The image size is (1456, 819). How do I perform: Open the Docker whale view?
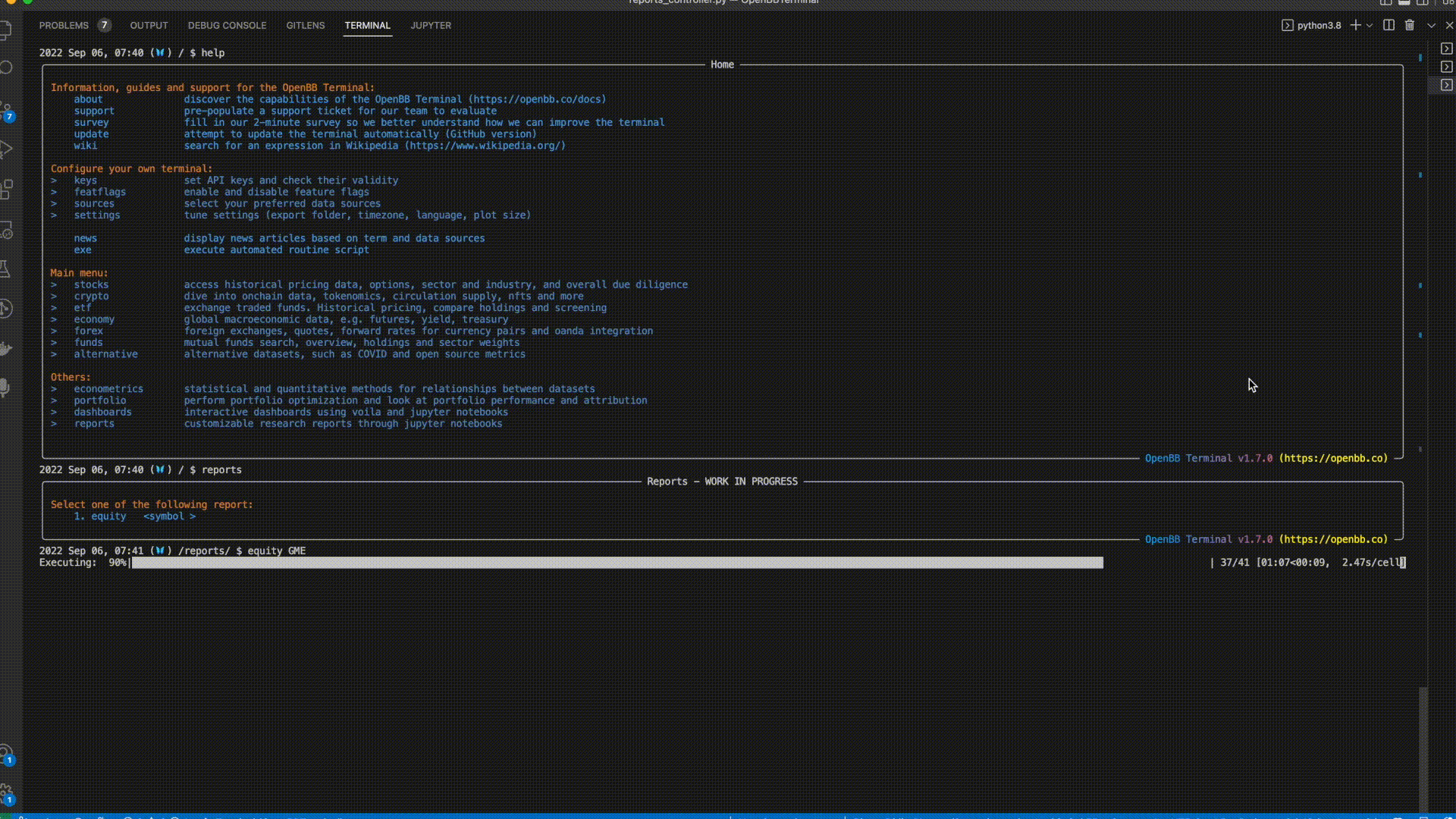pos(6,348)
